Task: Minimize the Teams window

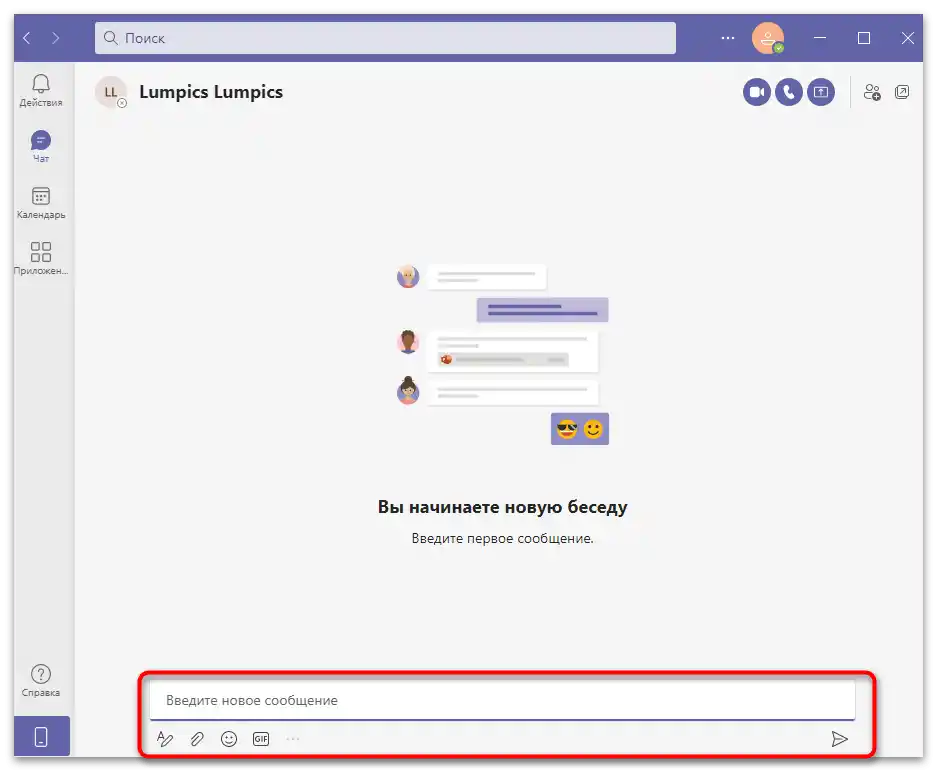Action: 820,38
